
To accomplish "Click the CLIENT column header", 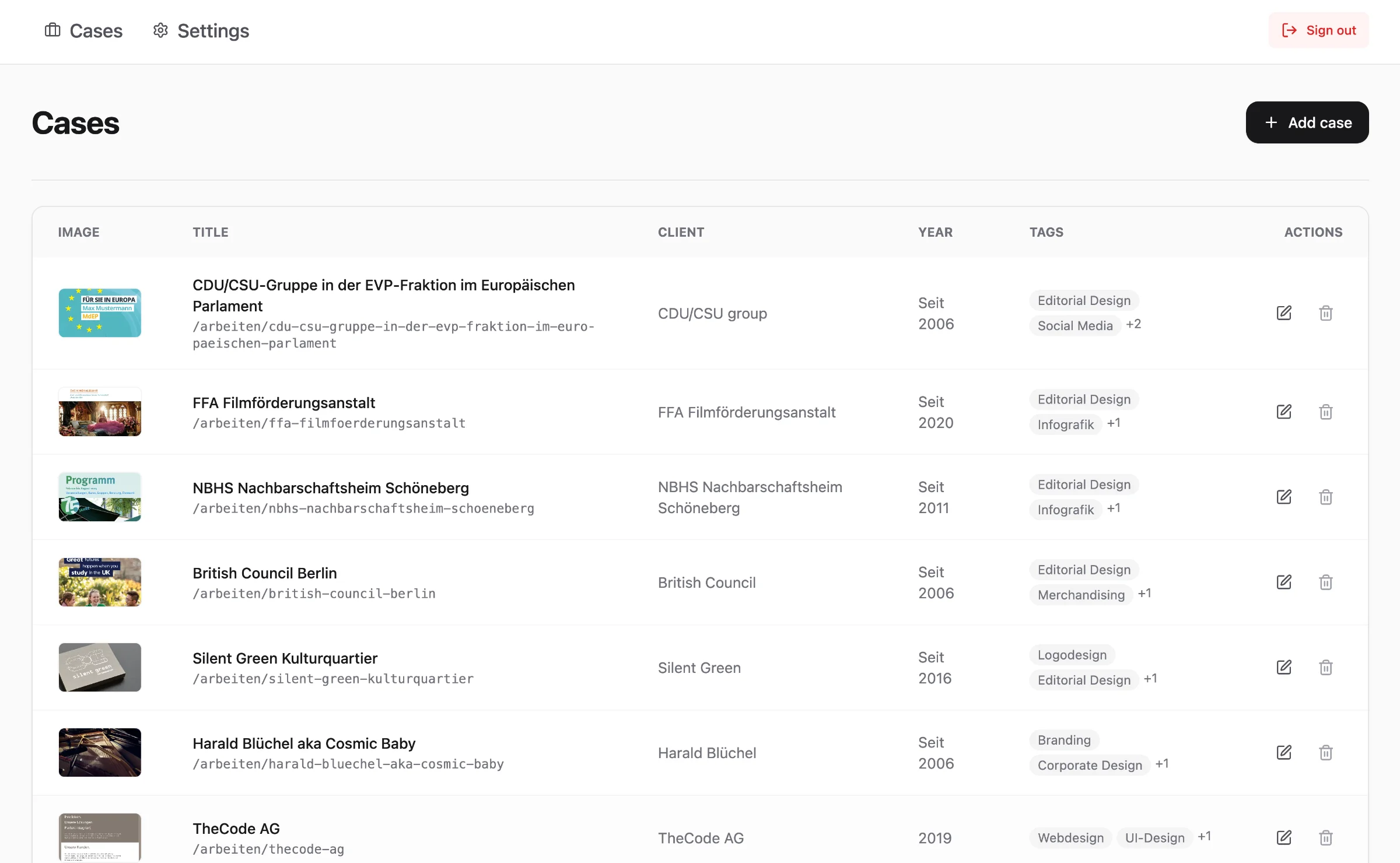I will click(x=681, y=232).
